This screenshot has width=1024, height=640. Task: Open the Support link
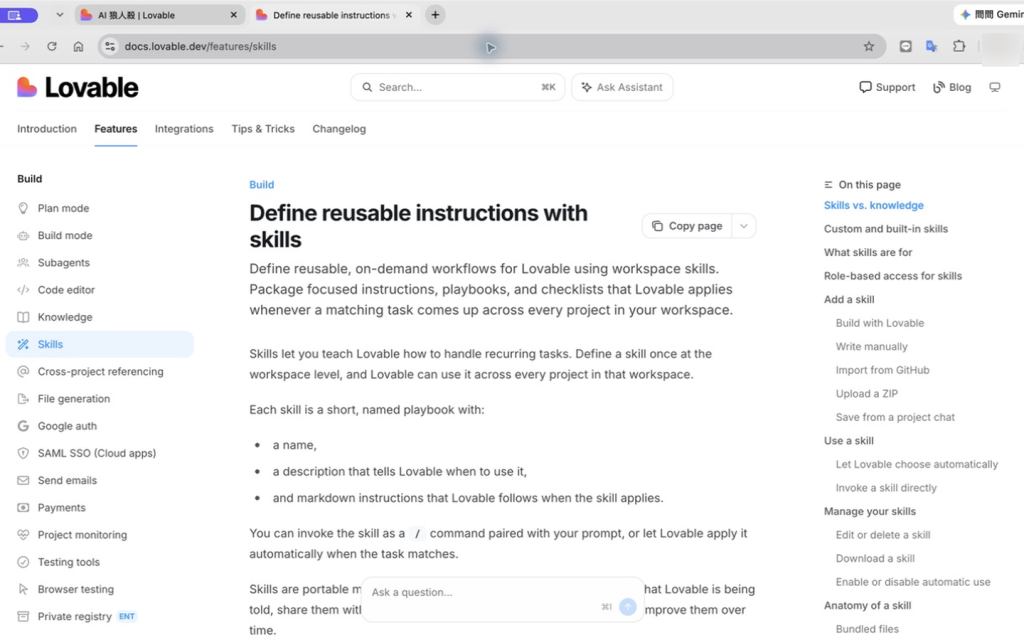tap(887, 87)
